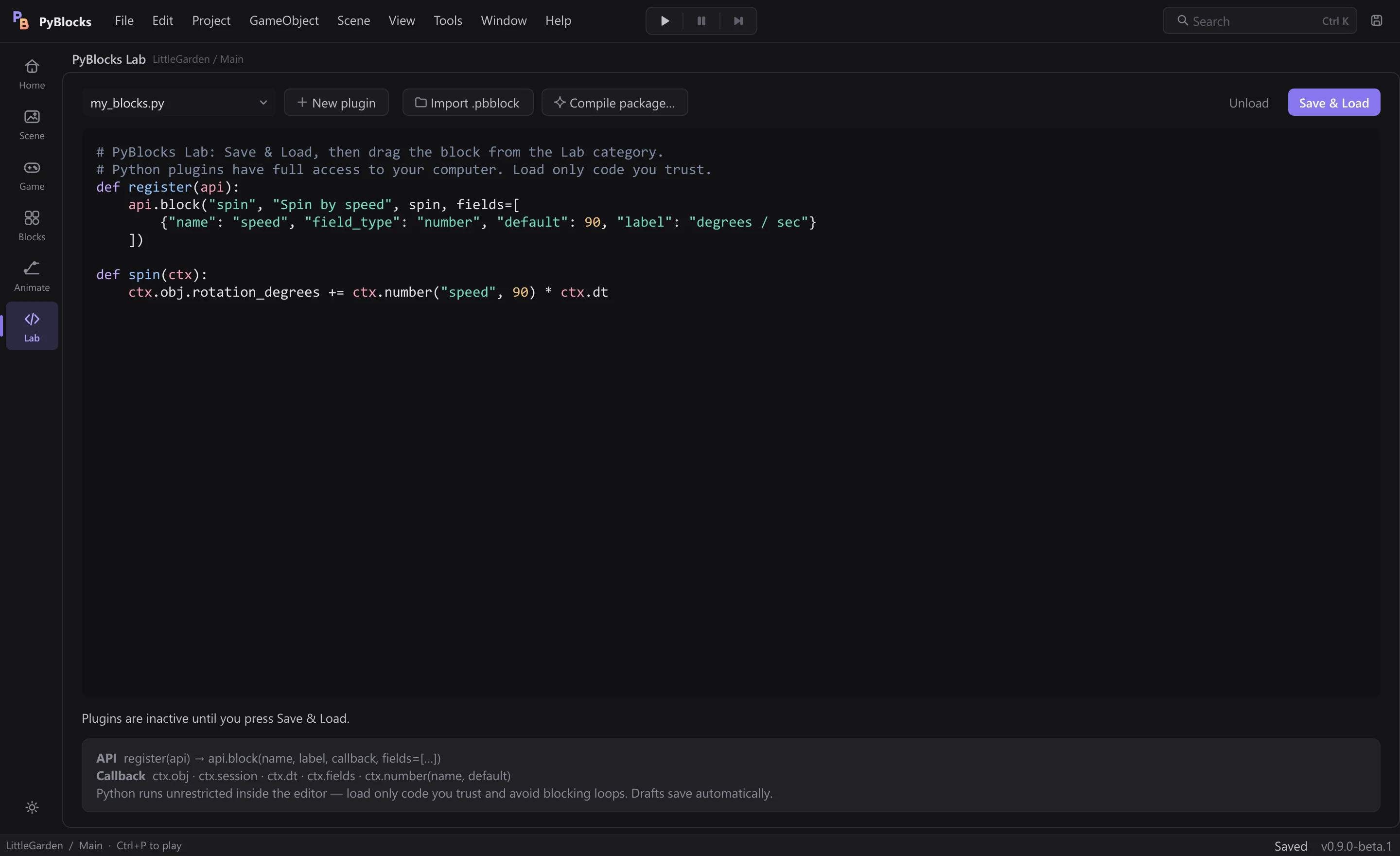1400x856 pixels.
Task: Open the Animate sidebar section
Action: click(32, 276)
